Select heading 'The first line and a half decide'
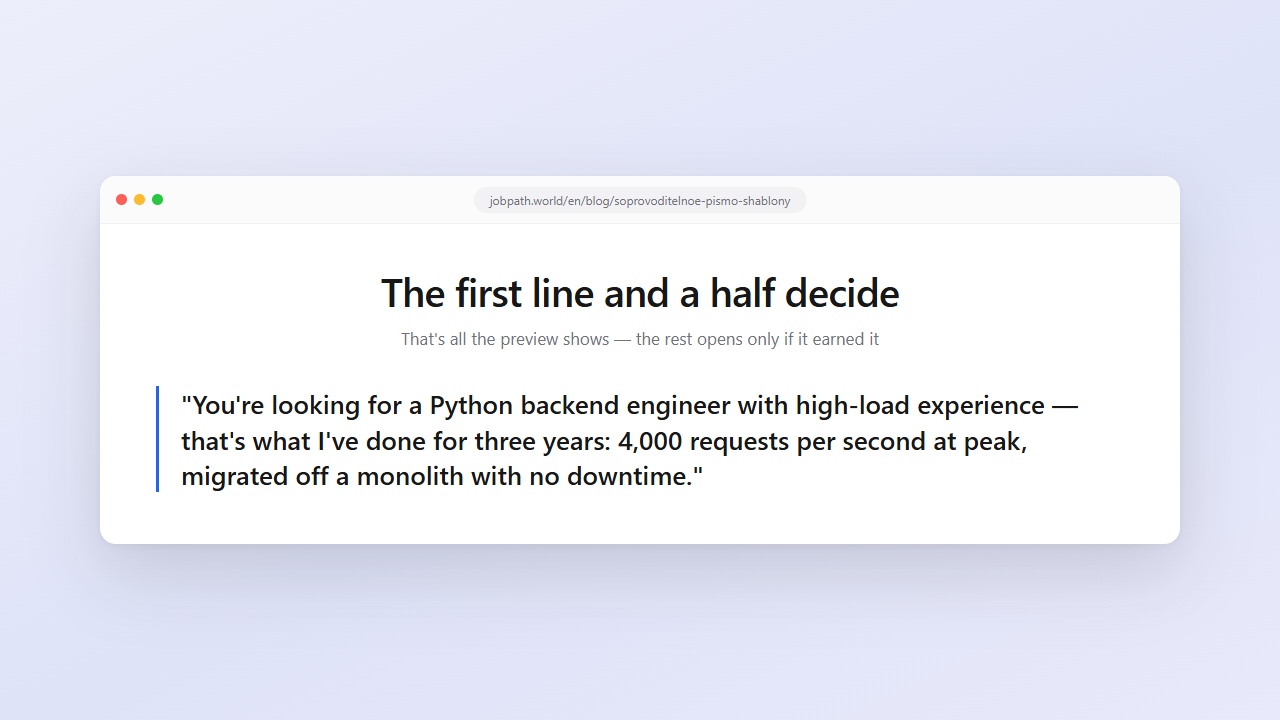The image size is (1280, 720). [x=640, y=293]
